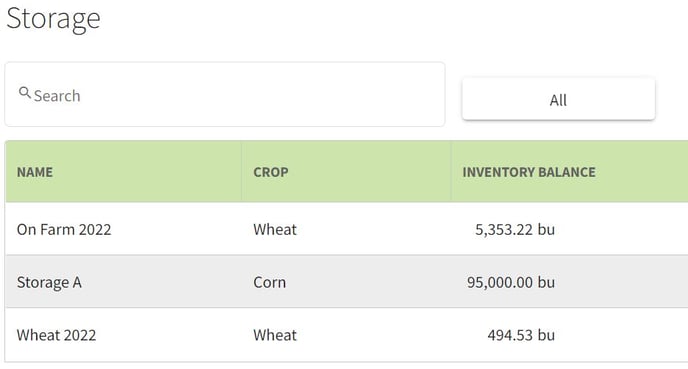Select Wheat crop cell for On Farm 2022
Screen dimensions: 688x369
[275, 229]
